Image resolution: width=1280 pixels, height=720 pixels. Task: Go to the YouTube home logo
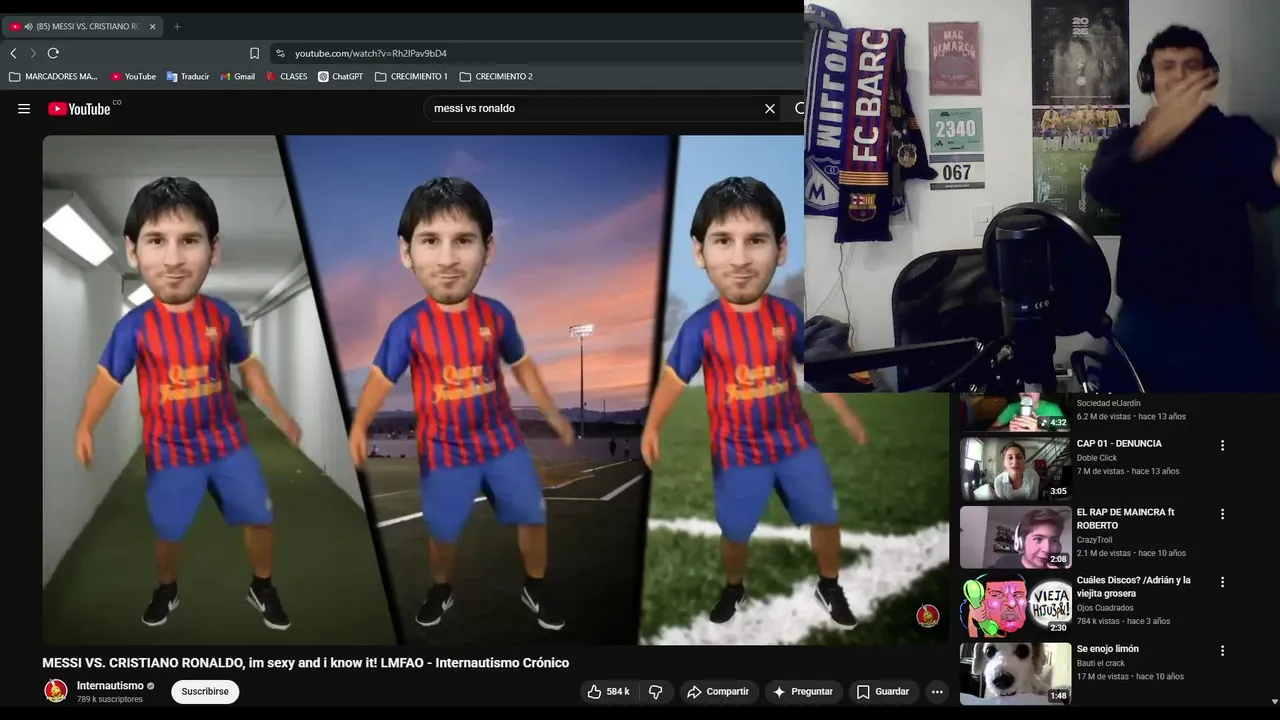(x=79, y=109)
